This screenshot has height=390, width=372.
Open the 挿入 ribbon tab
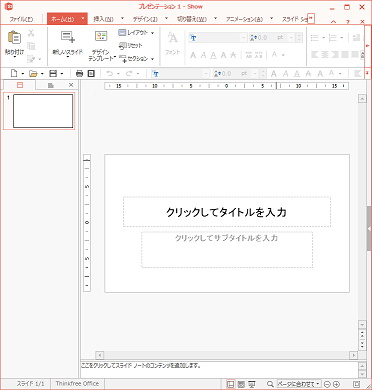point(103,19)
